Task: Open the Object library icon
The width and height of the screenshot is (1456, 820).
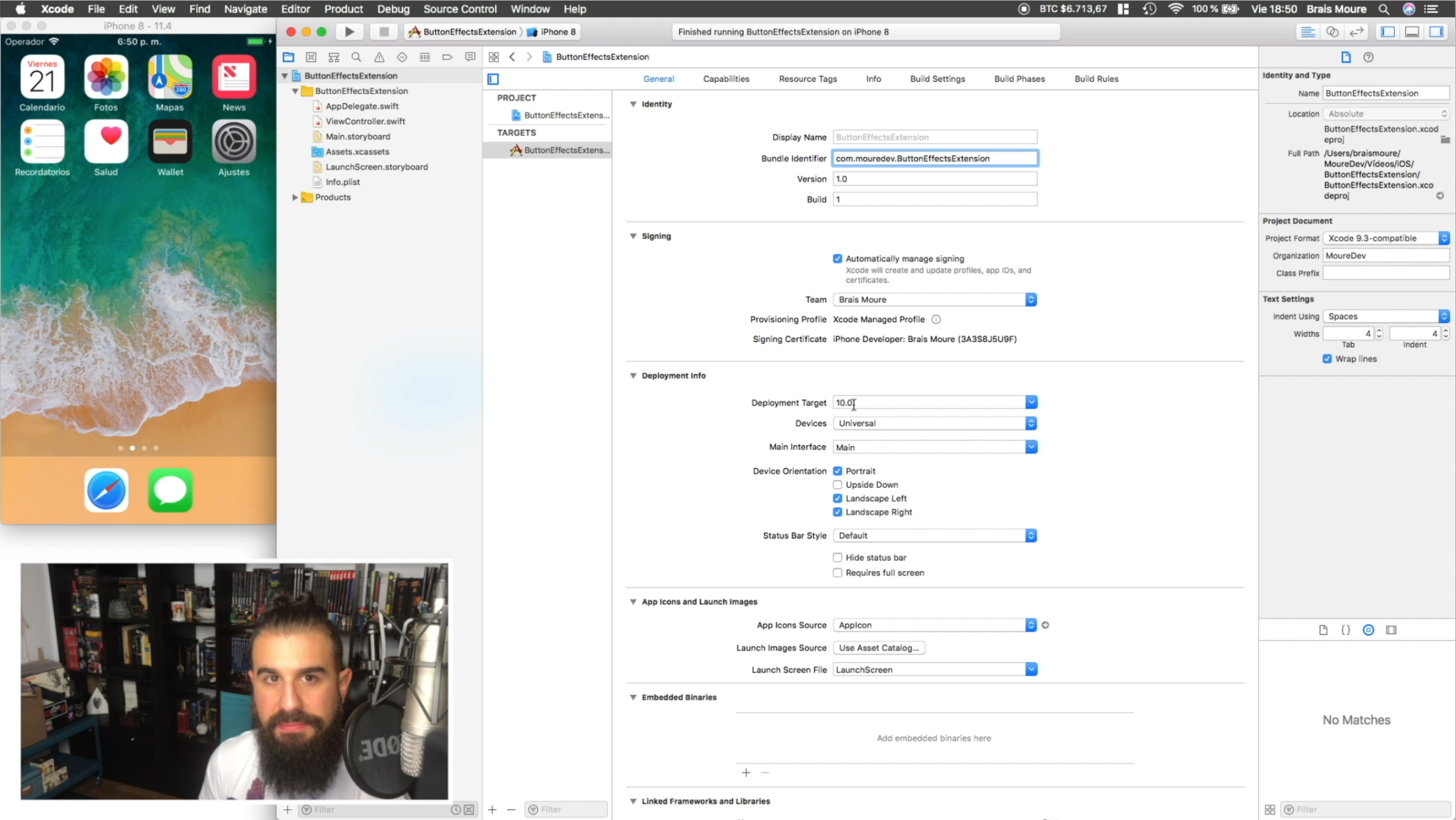Action: point(1368,630)
